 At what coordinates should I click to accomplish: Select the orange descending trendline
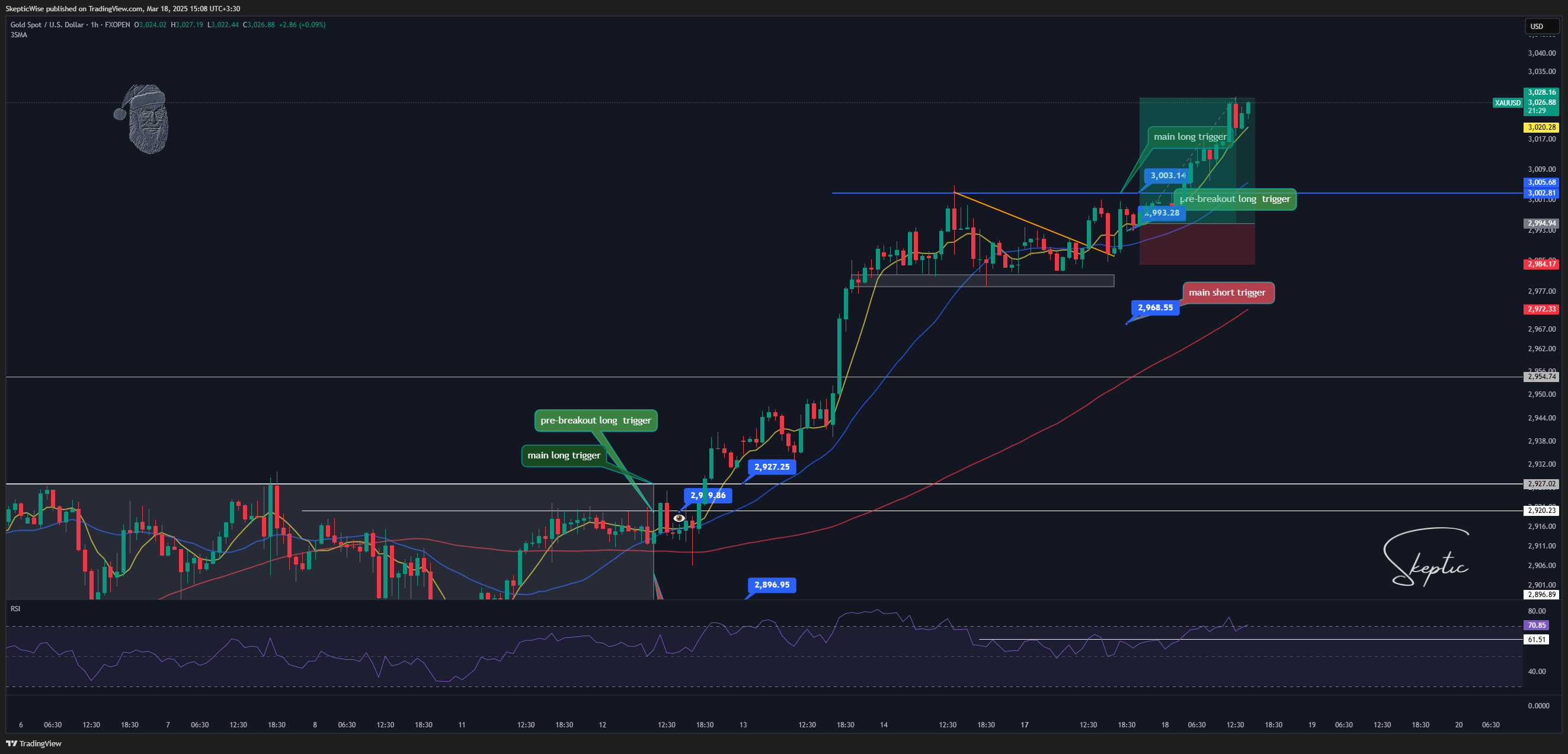point(1033,224)
